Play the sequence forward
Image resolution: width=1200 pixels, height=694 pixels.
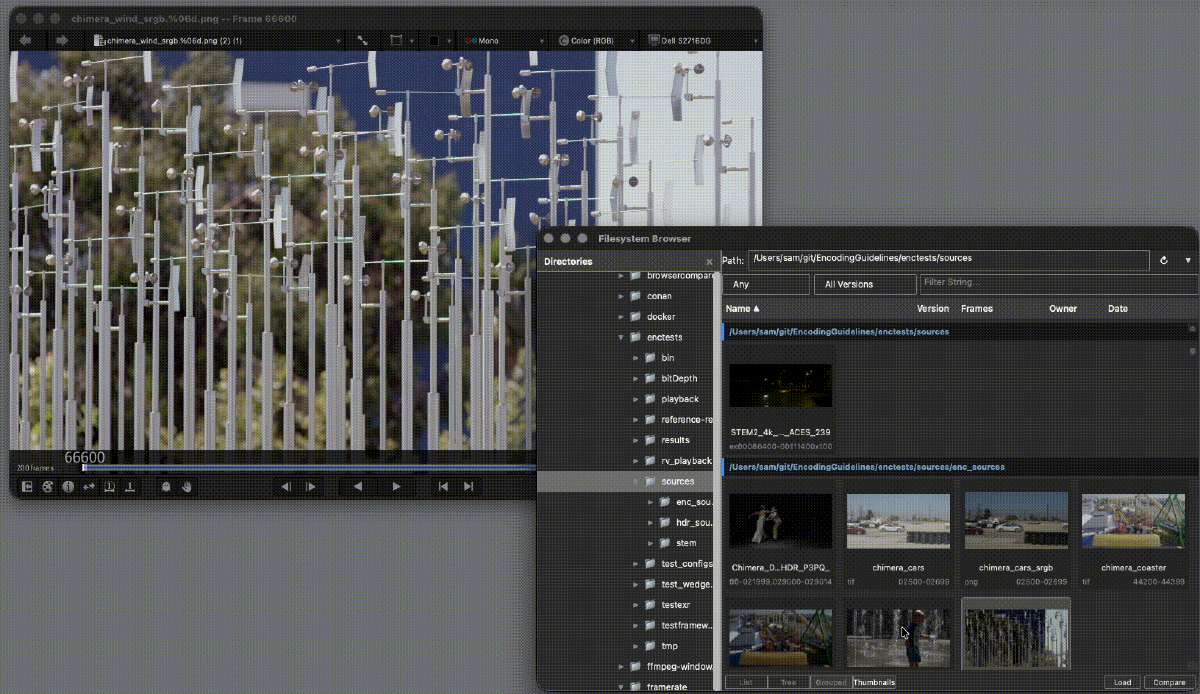coord(397,487)
